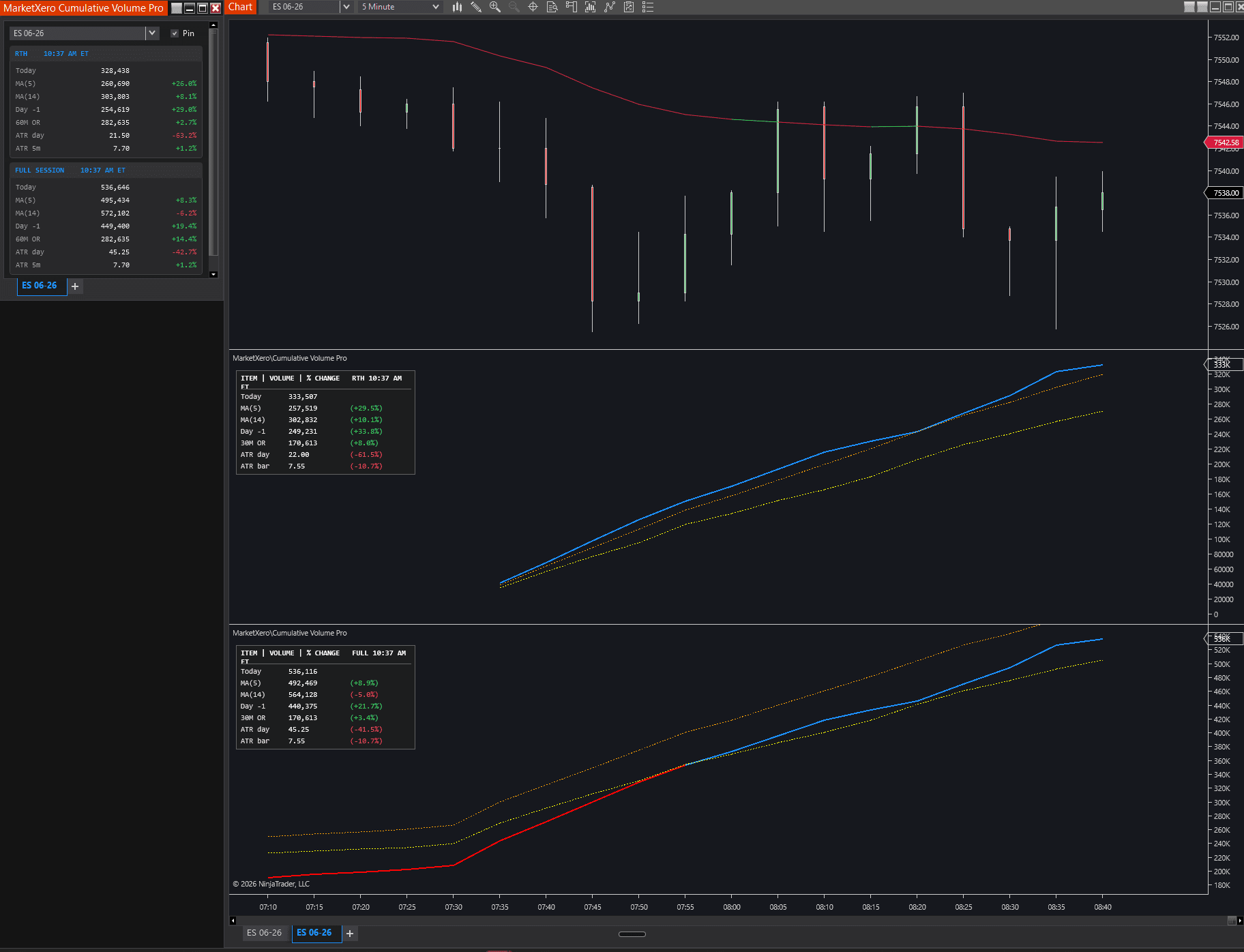Click the MarketXero panel vertical scrollbar thumb
This screenshot has width=1244, height=952.
pos(213,142)
